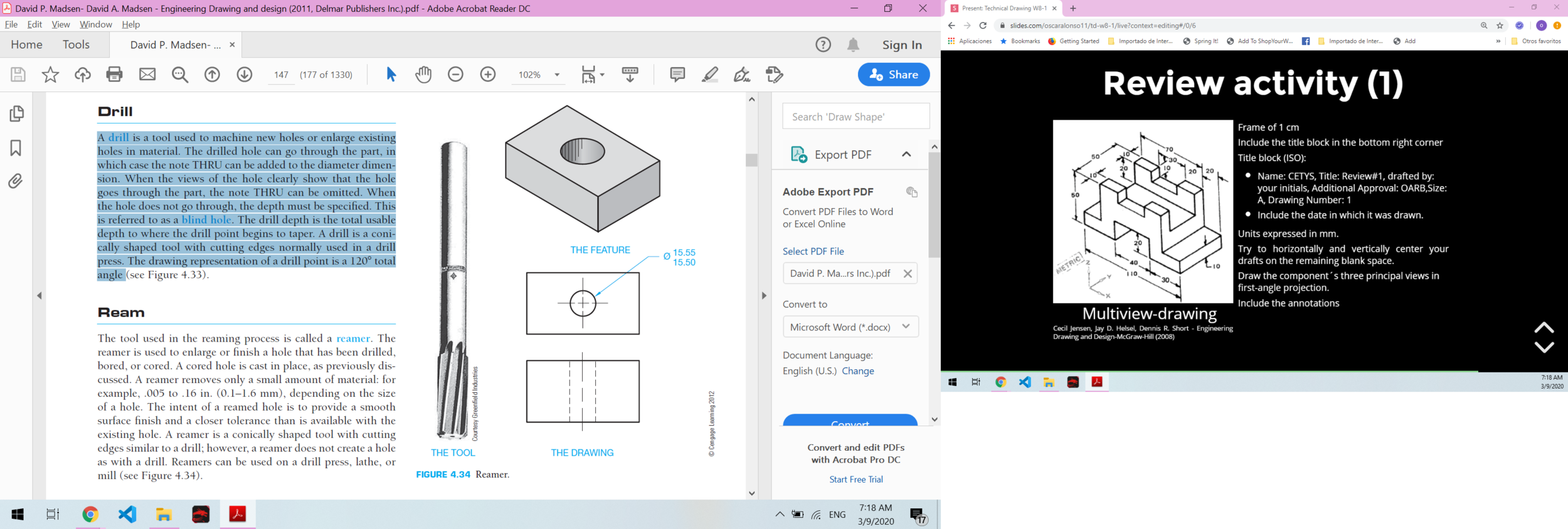
Task: Select the arrow selection tool
Action: [x=391, y=75]
